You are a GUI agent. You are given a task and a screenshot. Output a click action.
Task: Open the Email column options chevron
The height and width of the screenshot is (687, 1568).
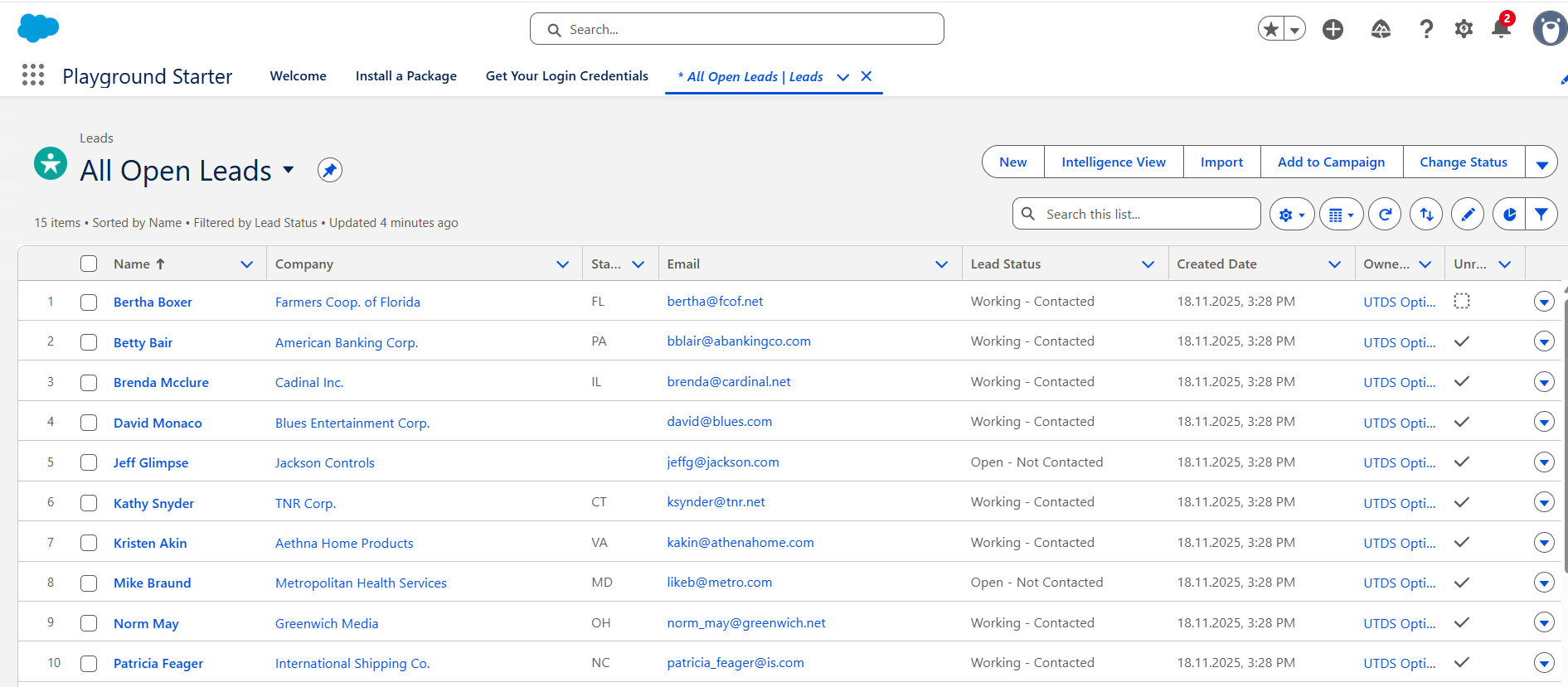coord(941,264)
